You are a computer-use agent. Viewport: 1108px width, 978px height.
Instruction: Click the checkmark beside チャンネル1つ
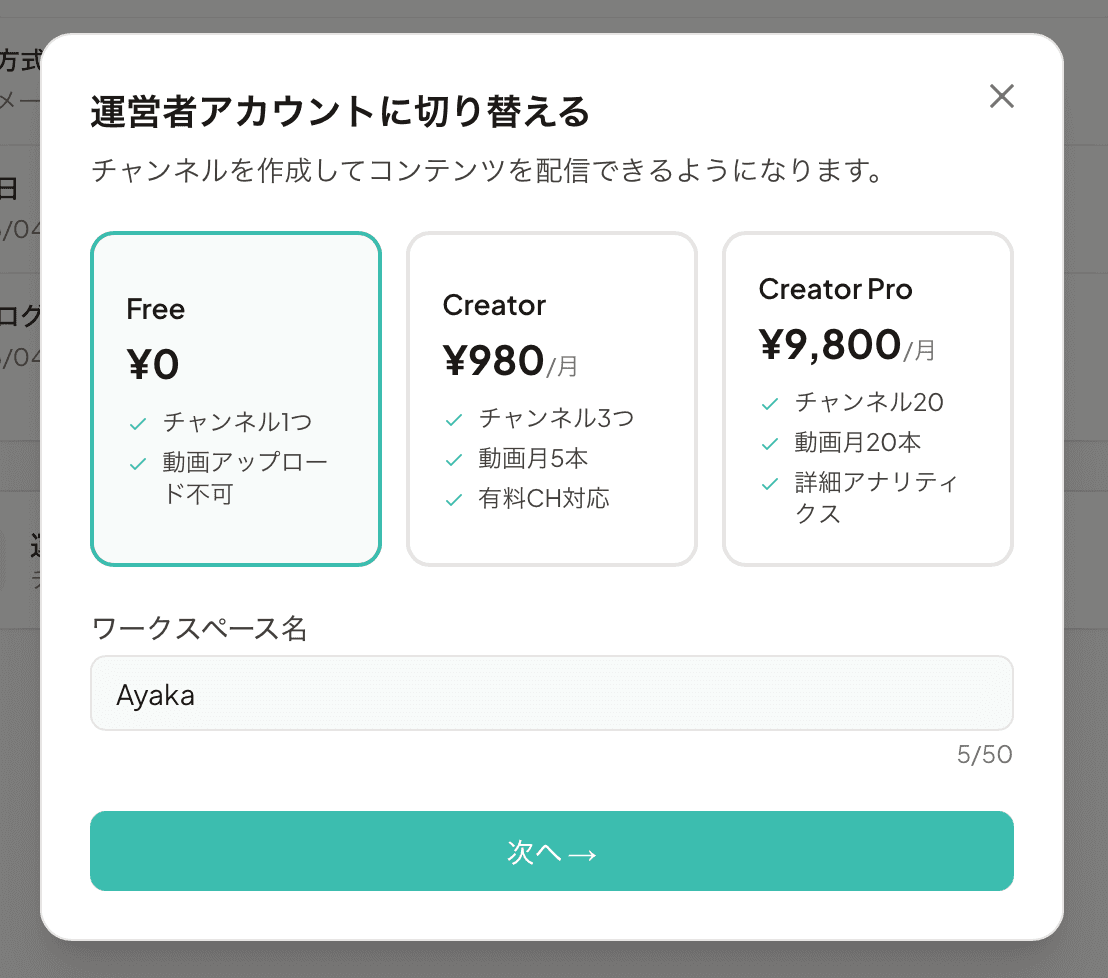(x=137, y=423)
